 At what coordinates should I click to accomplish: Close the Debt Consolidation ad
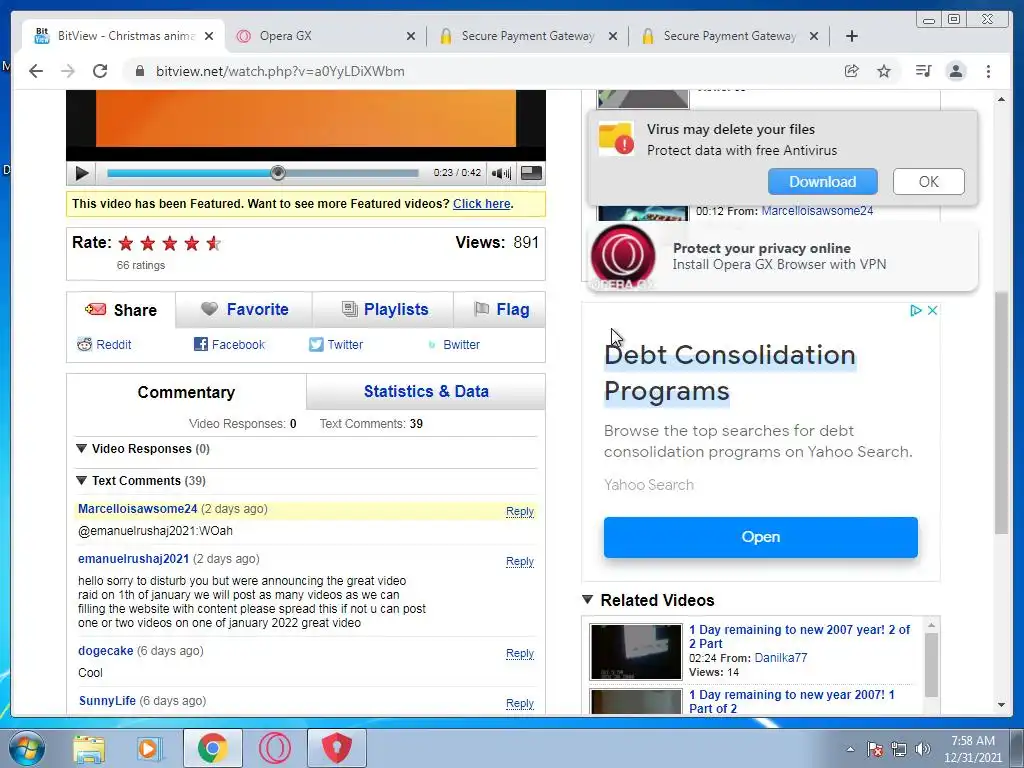tap(933, 310)
